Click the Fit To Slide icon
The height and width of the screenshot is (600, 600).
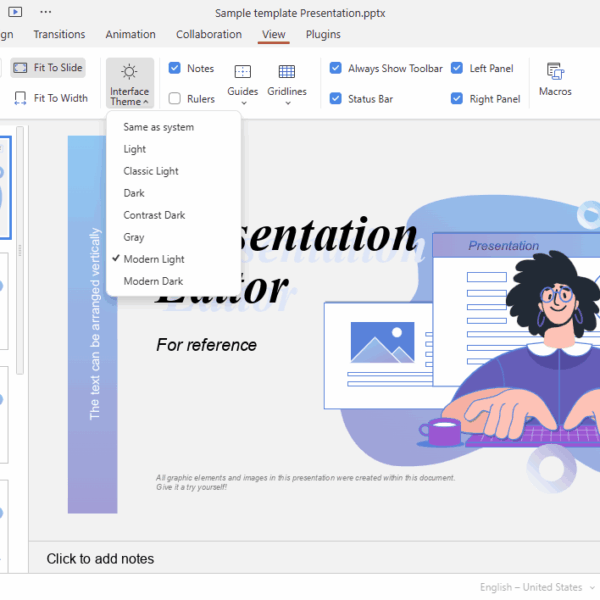coord(20,68)
